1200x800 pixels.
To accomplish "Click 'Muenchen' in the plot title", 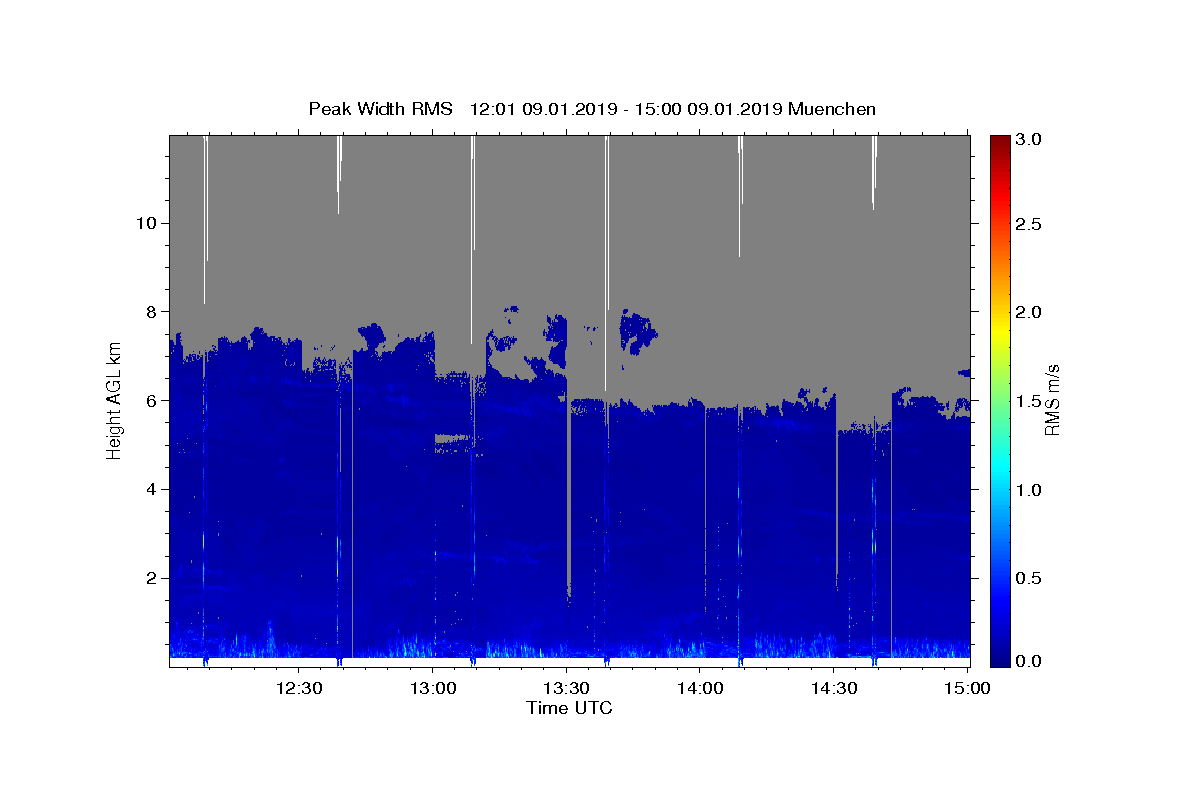I will (832, 109).
